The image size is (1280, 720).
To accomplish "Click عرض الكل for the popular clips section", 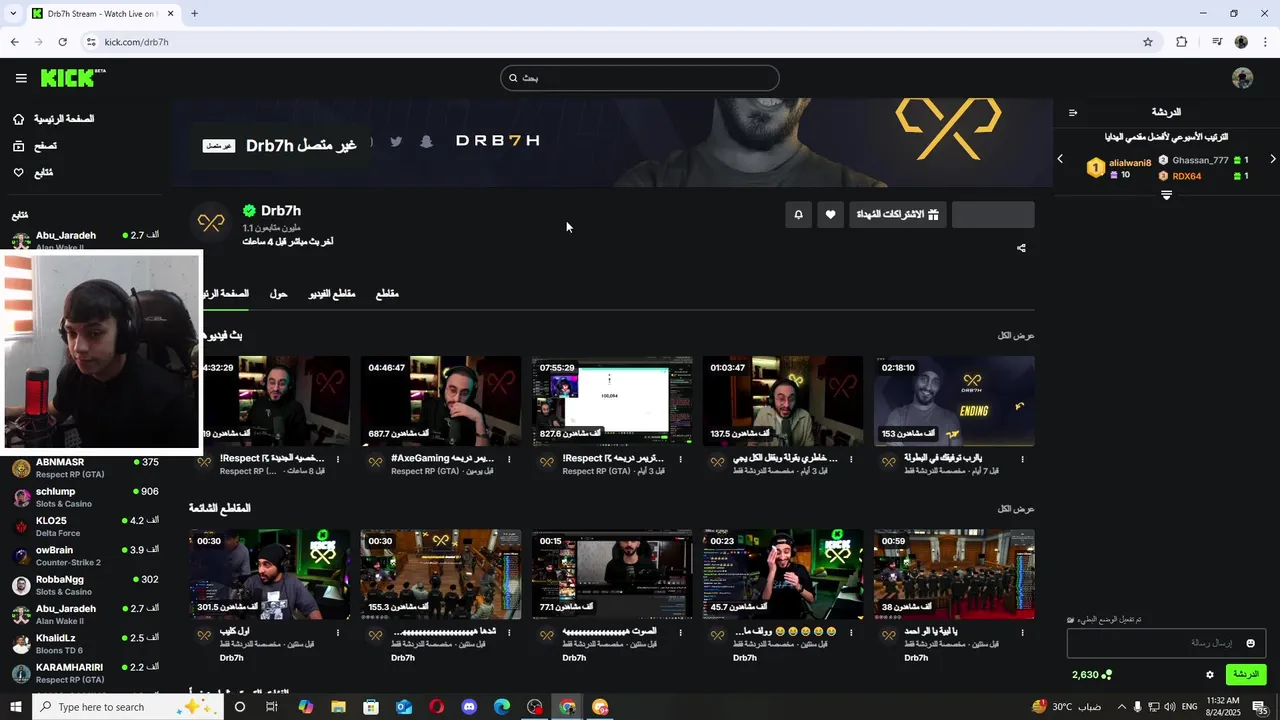I will tap(1016, 509).
